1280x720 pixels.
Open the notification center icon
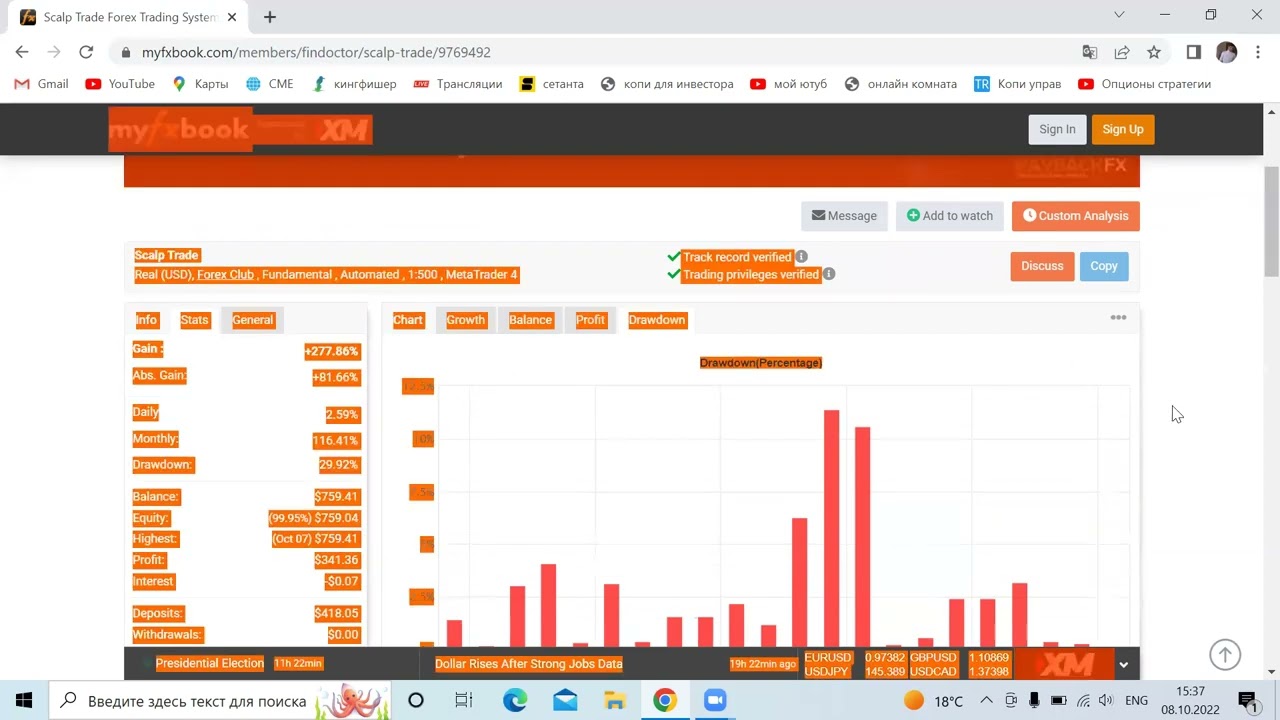click(x=1247, y=700)
